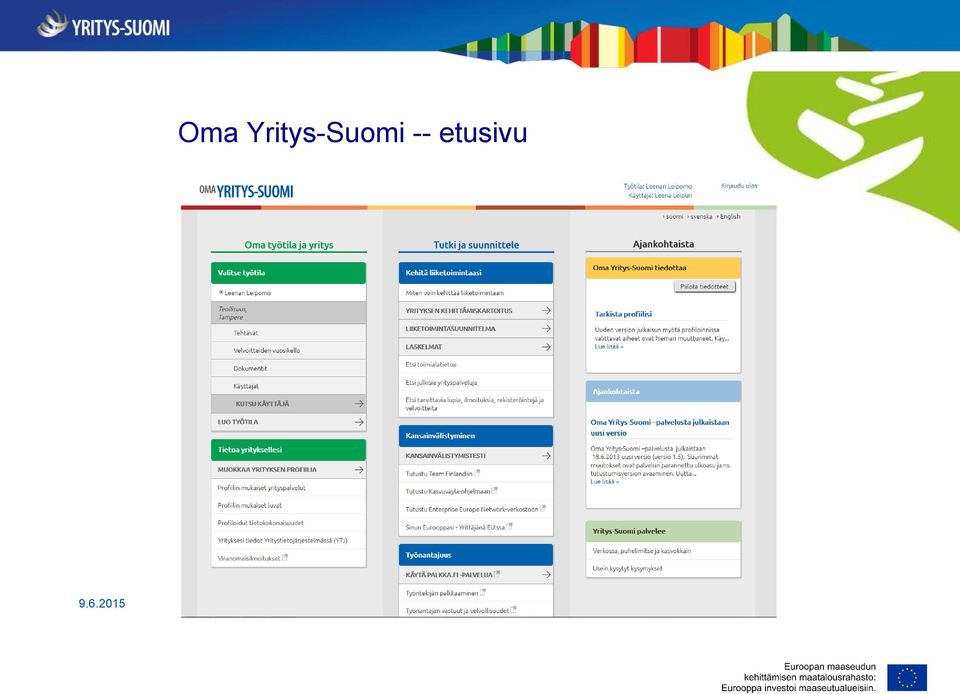Viewport: 960px width, 694px height.
Task: Open the Laskelmat tool
Action: [x=476, y=347]
